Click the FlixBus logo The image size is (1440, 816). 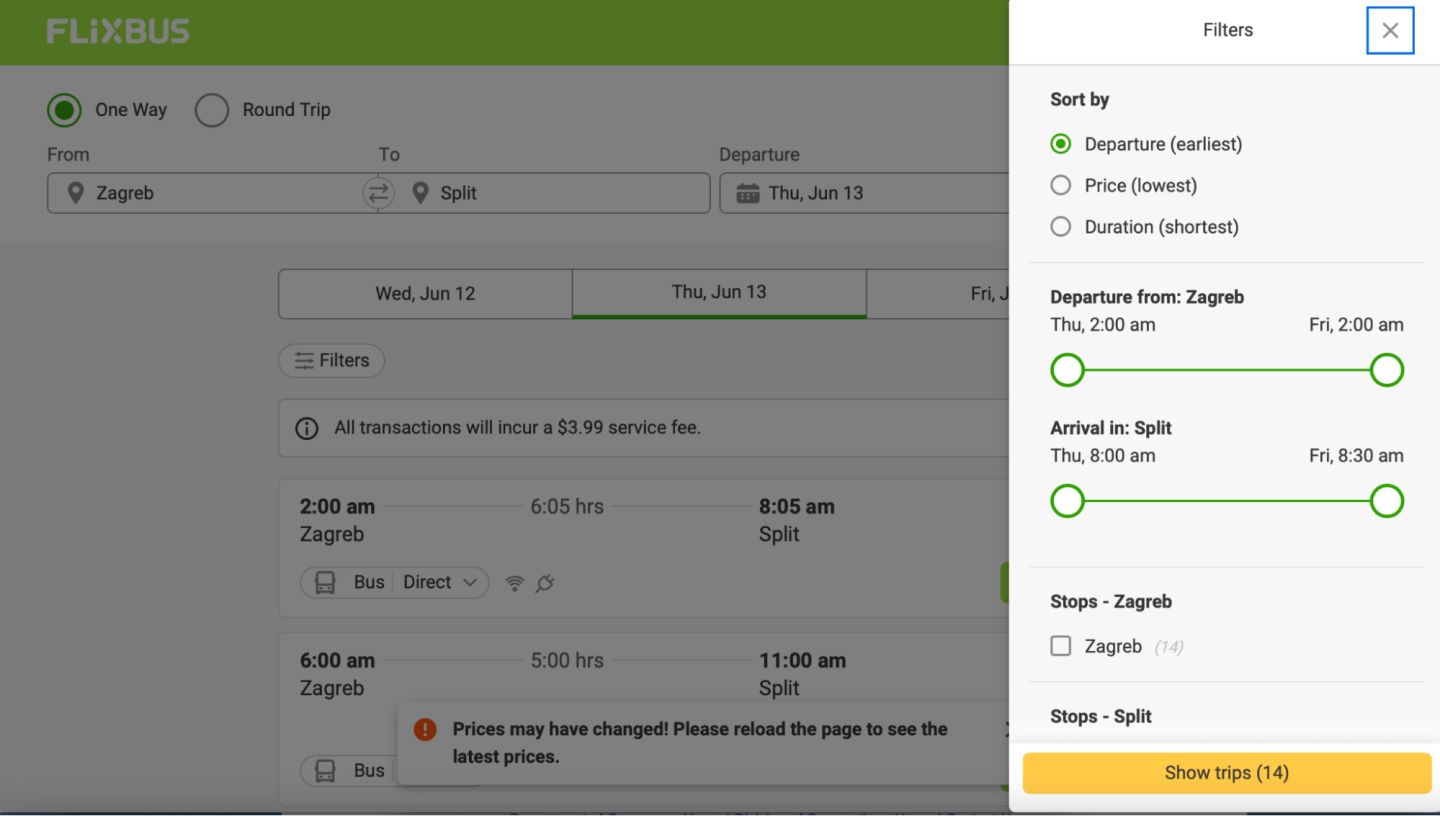(x=118, y=32)
